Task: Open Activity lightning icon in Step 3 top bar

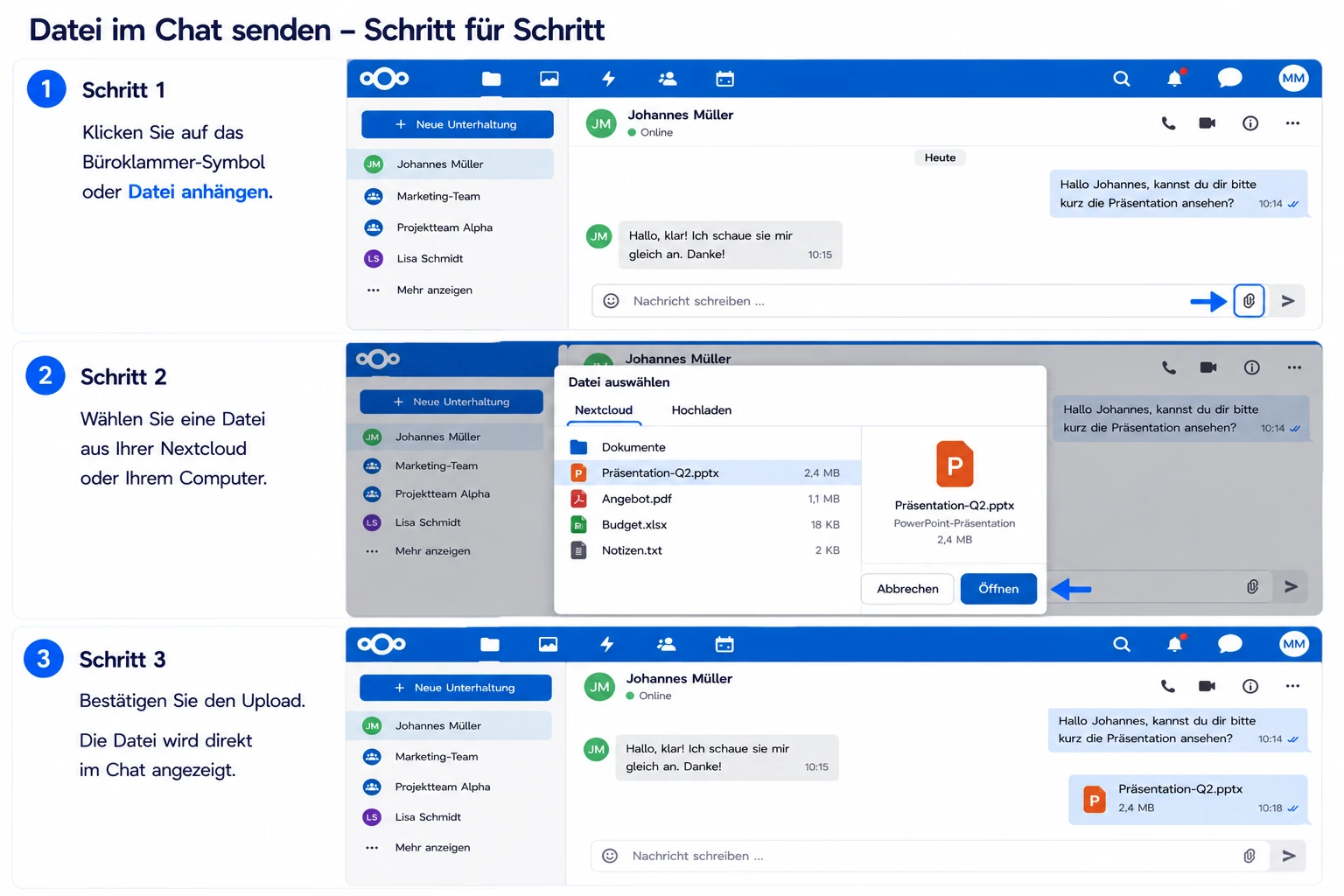Action: (606, 645)
